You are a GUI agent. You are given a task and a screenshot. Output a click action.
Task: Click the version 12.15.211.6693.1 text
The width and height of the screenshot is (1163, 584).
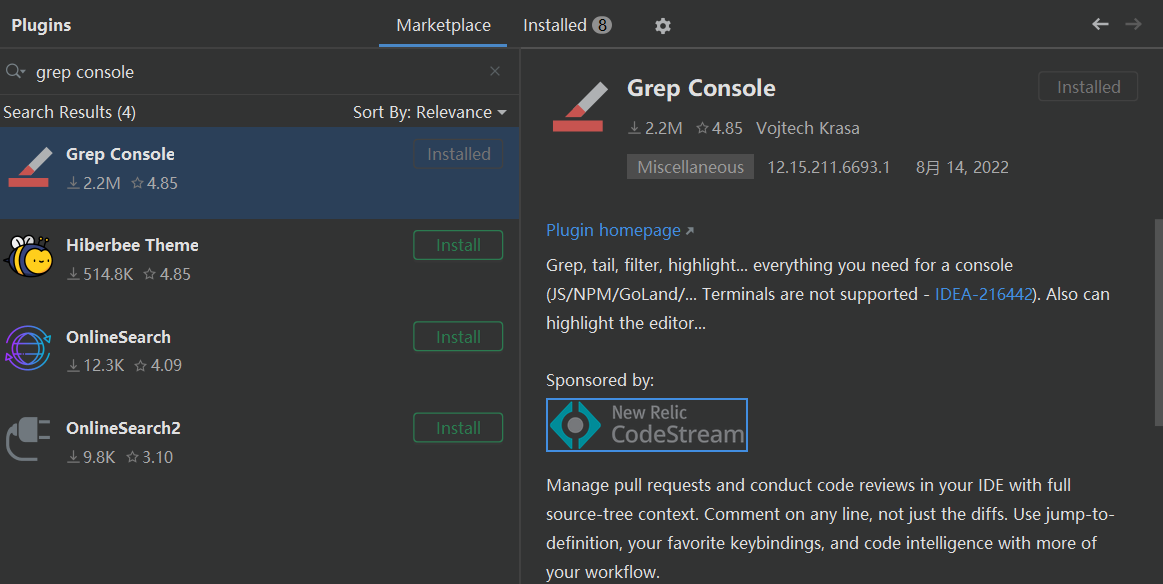tap(828, 167)
